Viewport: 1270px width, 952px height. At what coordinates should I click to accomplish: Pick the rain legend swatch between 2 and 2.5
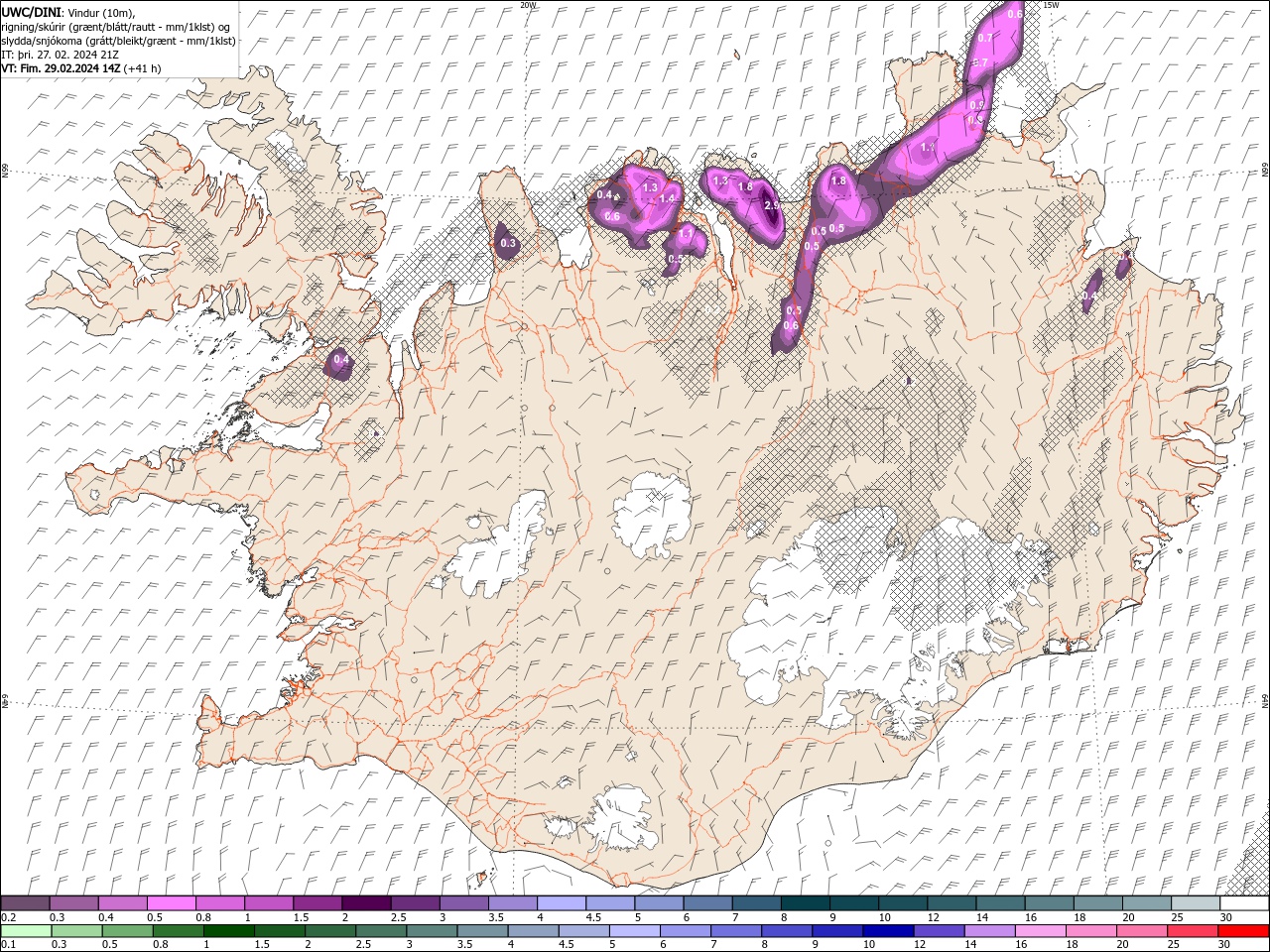pyautogui.click(x=329, y=930)
